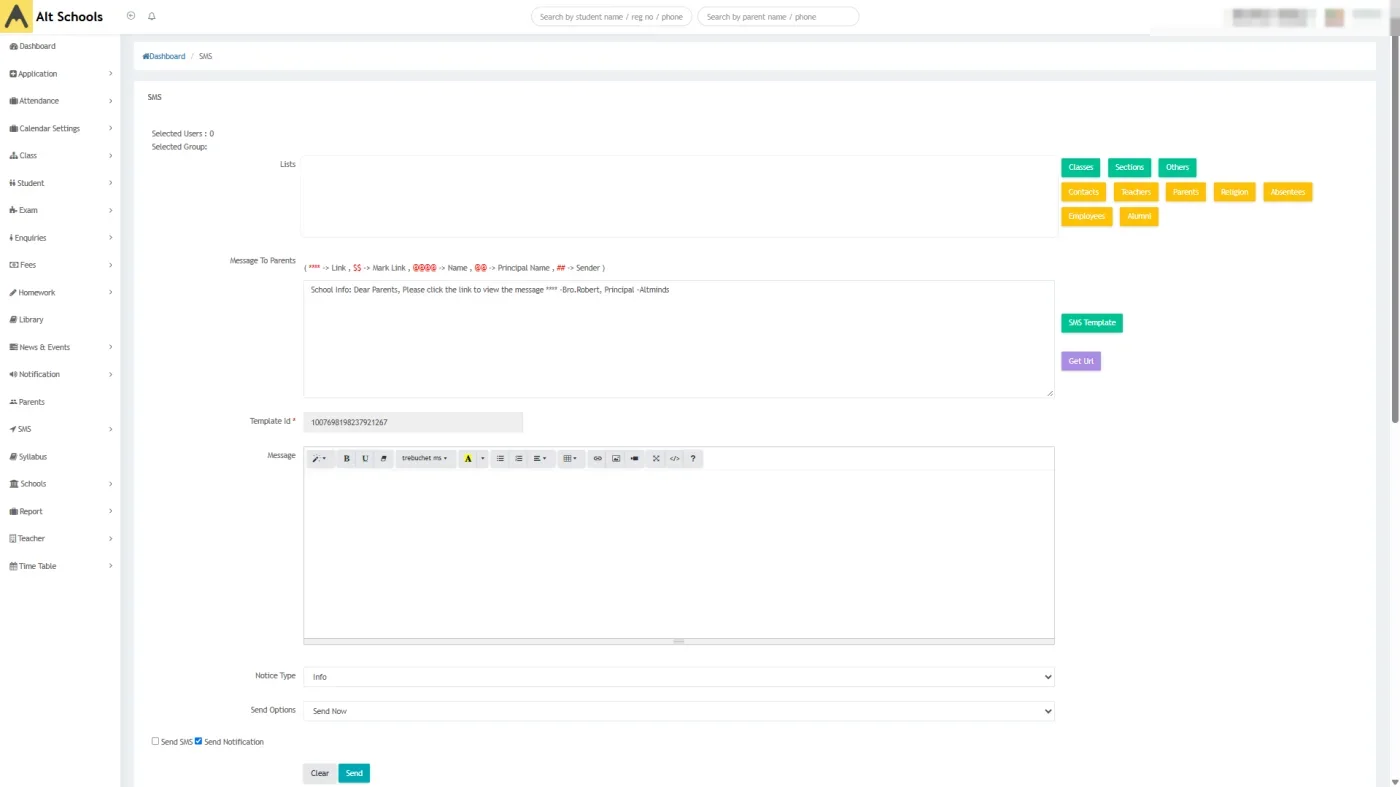Click the Dashboard breadcrumb link
This screenshot has width=1400, height=787.
164,56
